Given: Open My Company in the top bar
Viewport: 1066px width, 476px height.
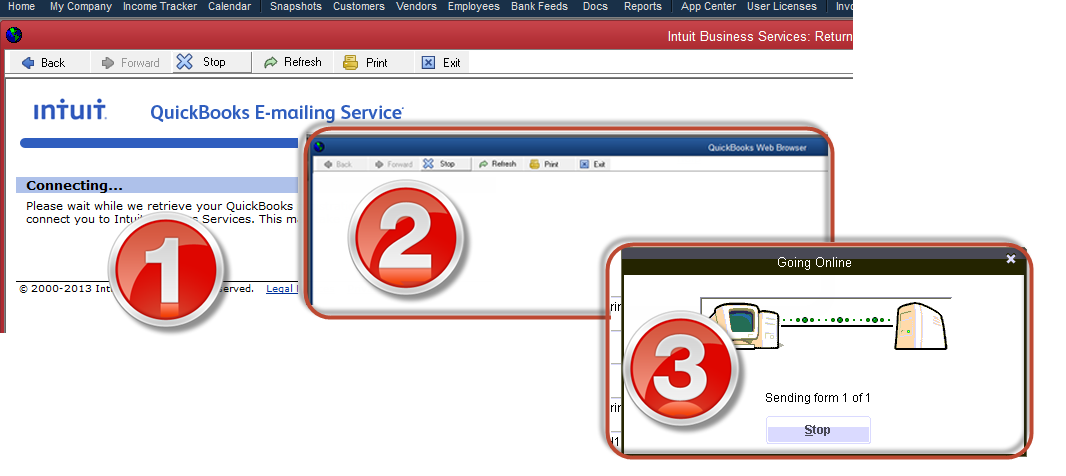Looking at the screenshot, I should [81, 6].
